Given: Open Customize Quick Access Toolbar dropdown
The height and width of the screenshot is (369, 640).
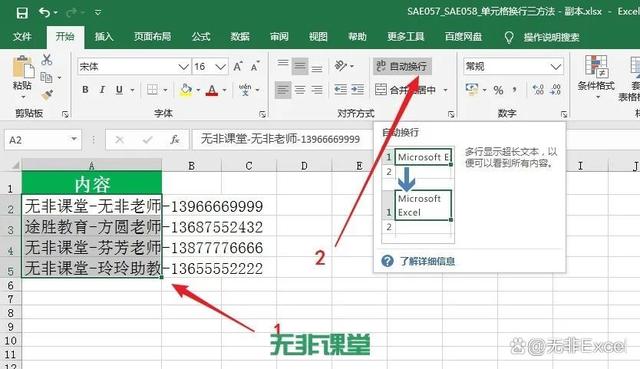Looking at the screenshot, I should (x=98, y=13).
